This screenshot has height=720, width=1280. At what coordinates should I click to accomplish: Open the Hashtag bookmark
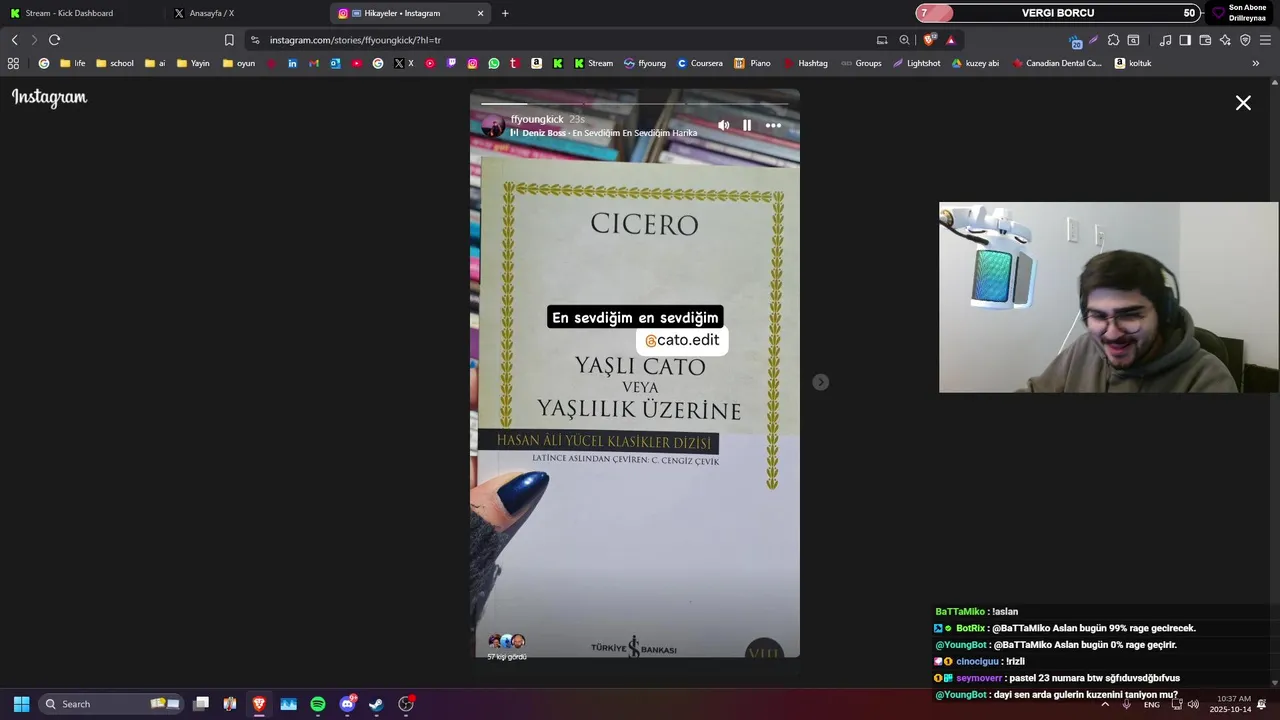tap(805, 63)
